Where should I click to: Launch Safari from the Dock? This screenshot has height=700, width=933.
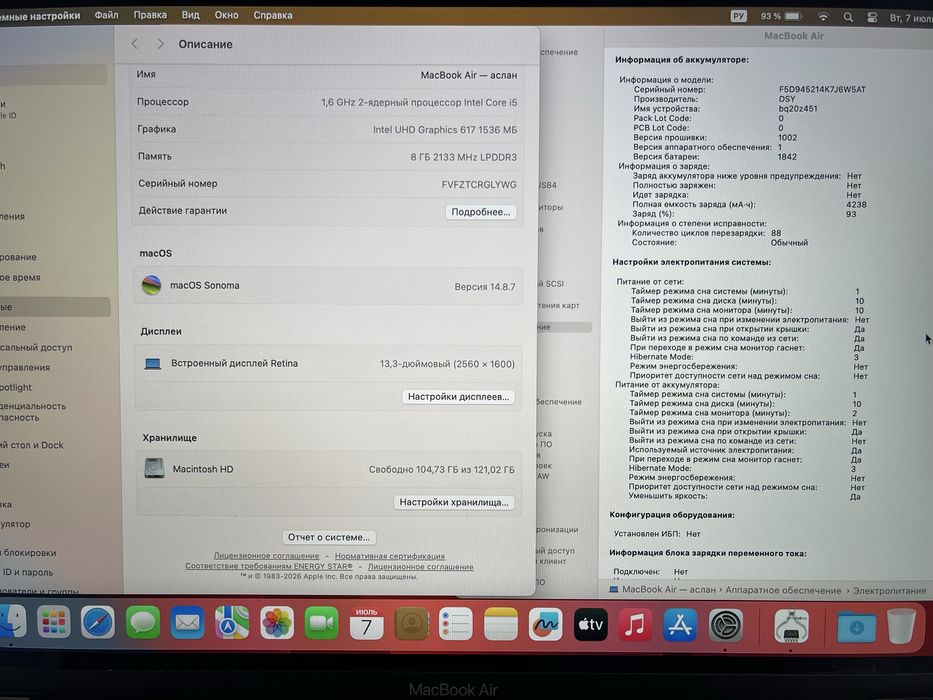click(98, 623)
